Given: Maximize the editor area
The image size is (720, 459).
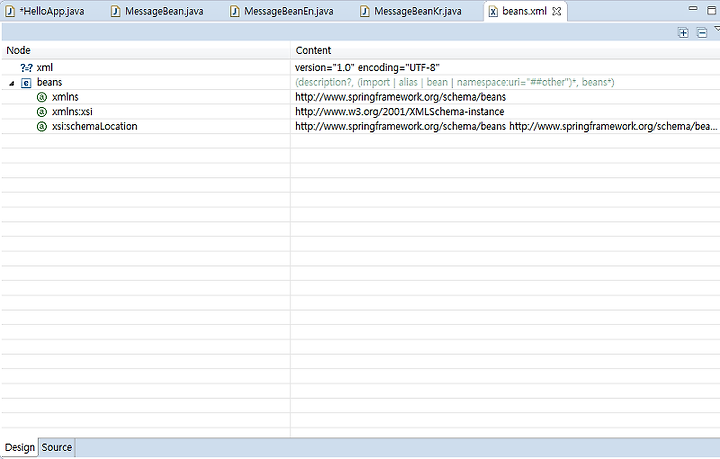Looking at the screenshot, I should coord(711,10).
